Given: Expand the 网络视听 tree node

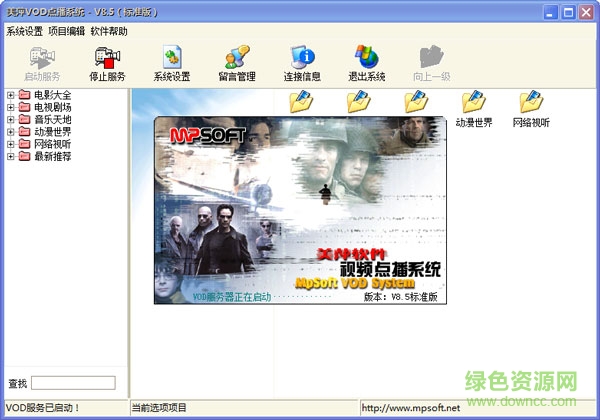Looking at the screenshot, I should click(x=11, y=144).
